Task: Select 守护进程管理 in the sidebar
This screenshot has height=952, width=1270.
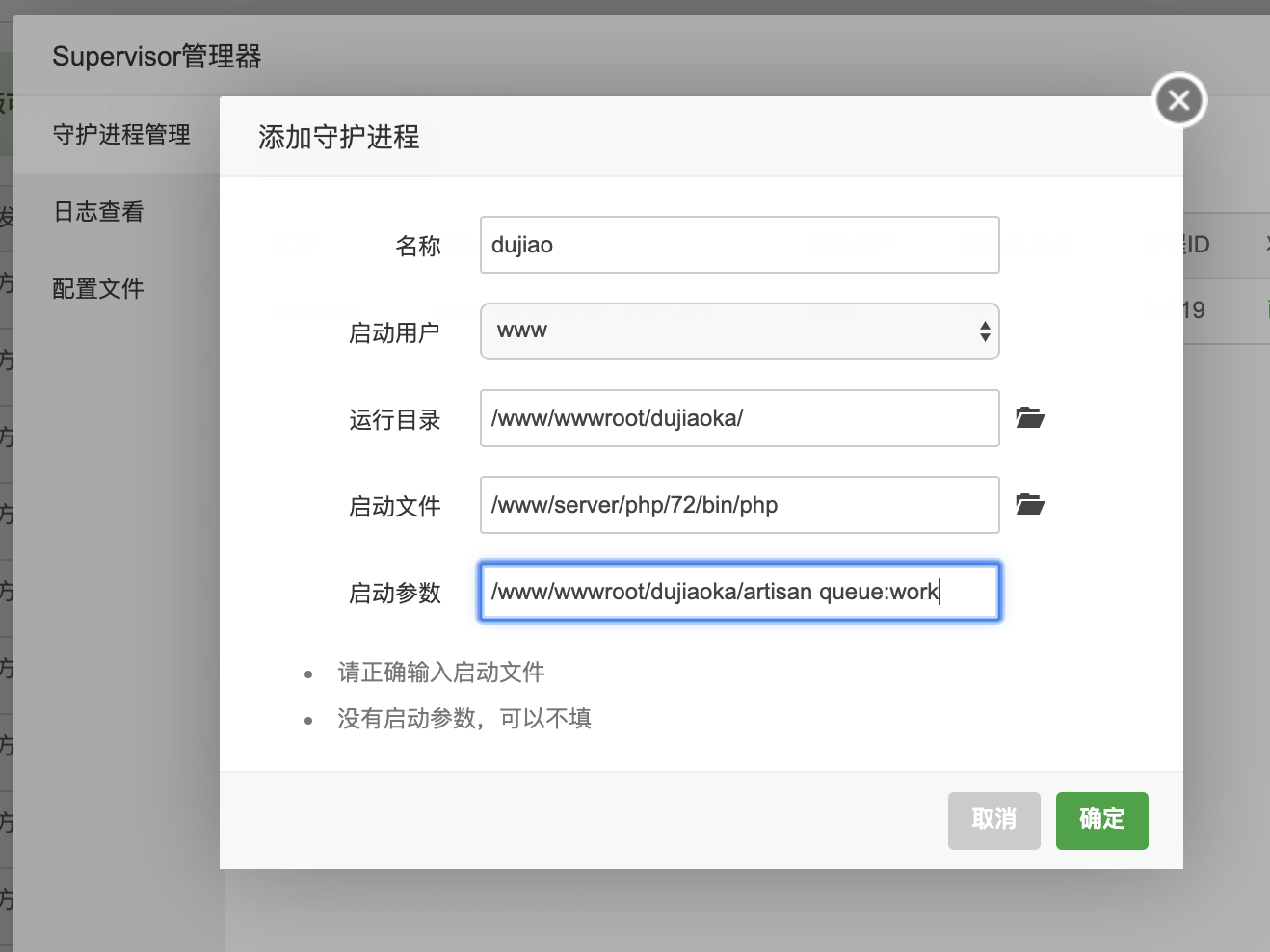Action: (x=120, y=134)
